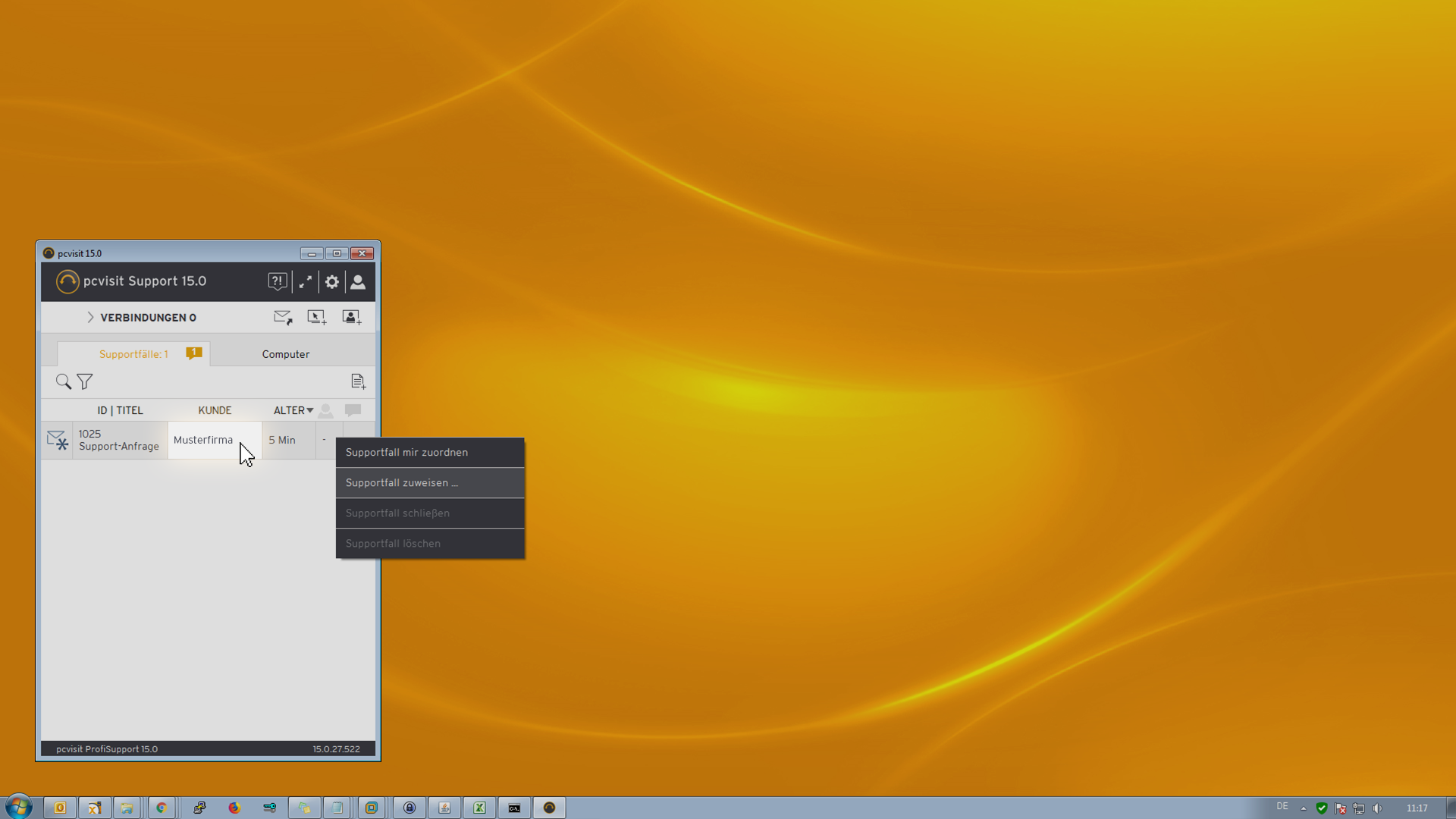Click pcvisit ProfiSupport 15.0 status text
This screenshot has height=819, width=1456.
[107, 749]
